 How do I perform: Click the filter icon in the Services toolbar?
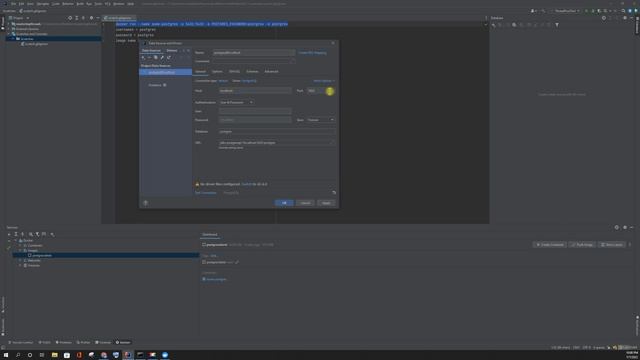click(x=37, y=234)
